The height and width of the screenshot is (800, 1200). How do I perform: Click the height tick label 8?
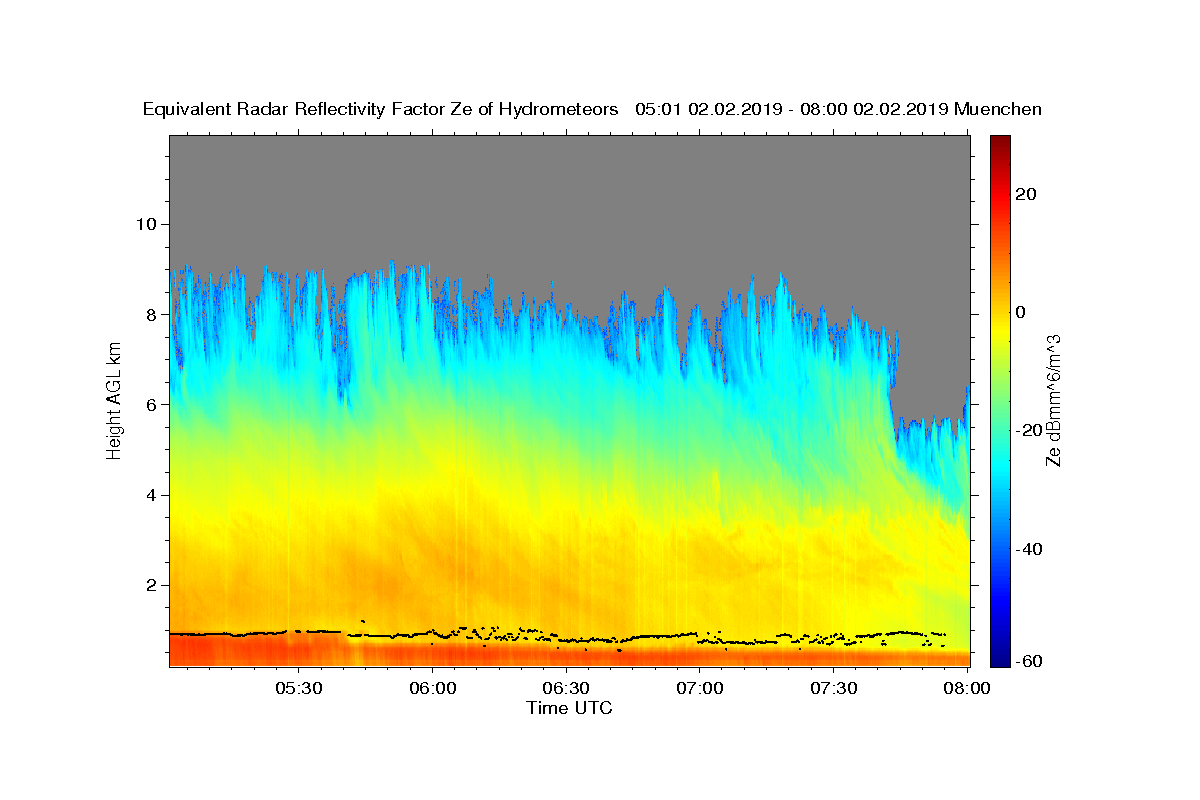[154, 314]
